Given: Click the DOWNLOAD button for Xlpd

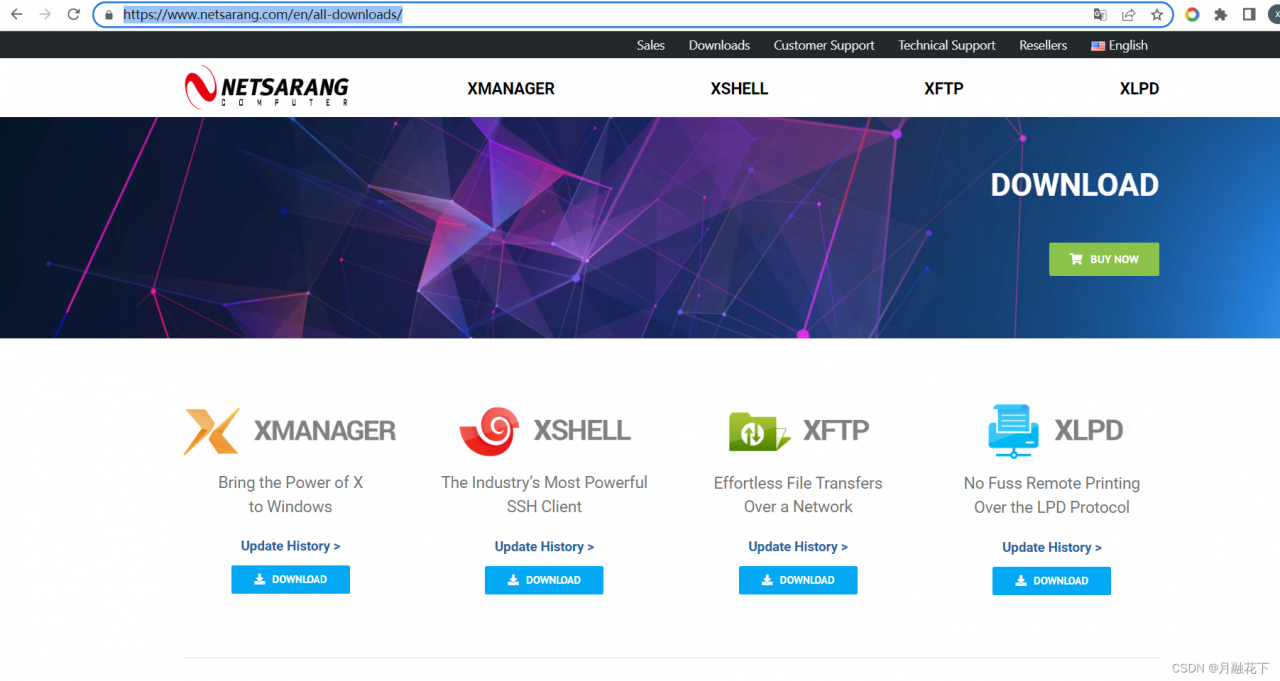Looking at the screenshot, I should 1052,580.
